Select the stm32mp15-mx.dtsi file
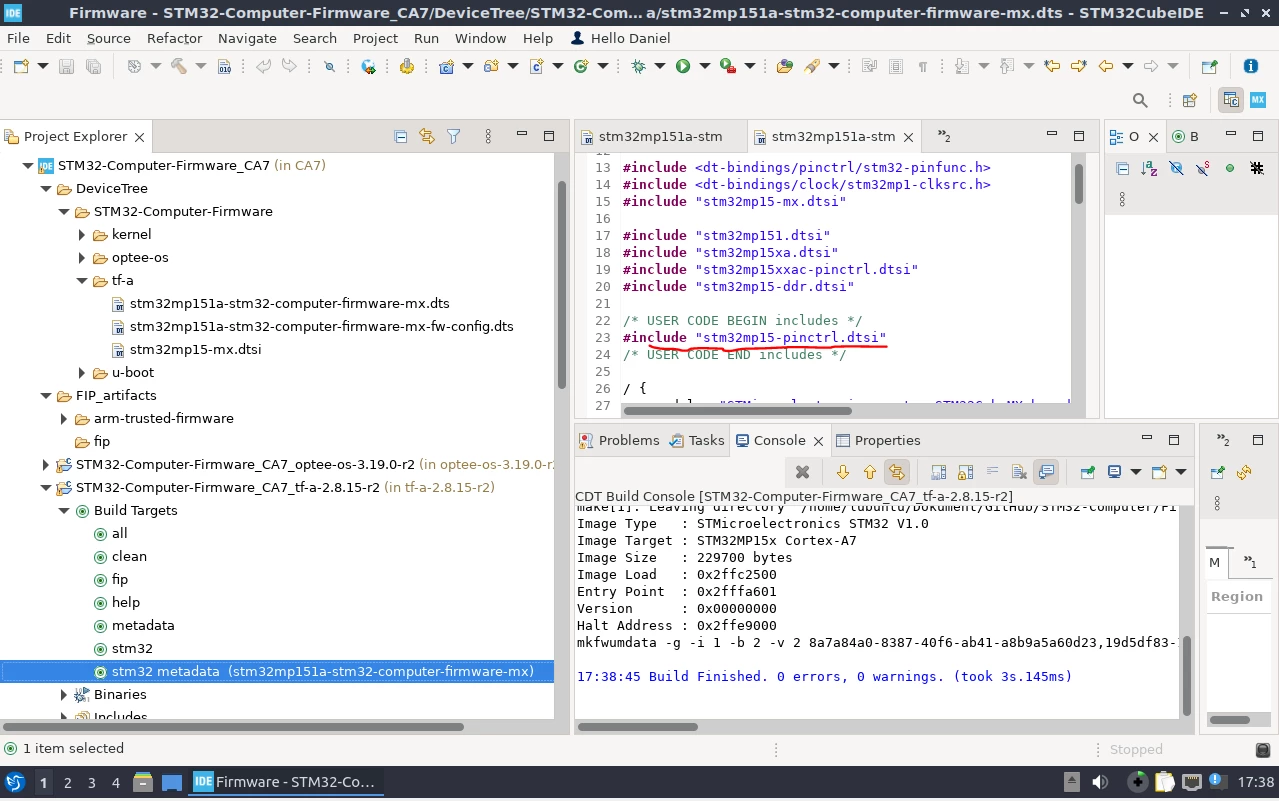 click(x=195, y=350)
